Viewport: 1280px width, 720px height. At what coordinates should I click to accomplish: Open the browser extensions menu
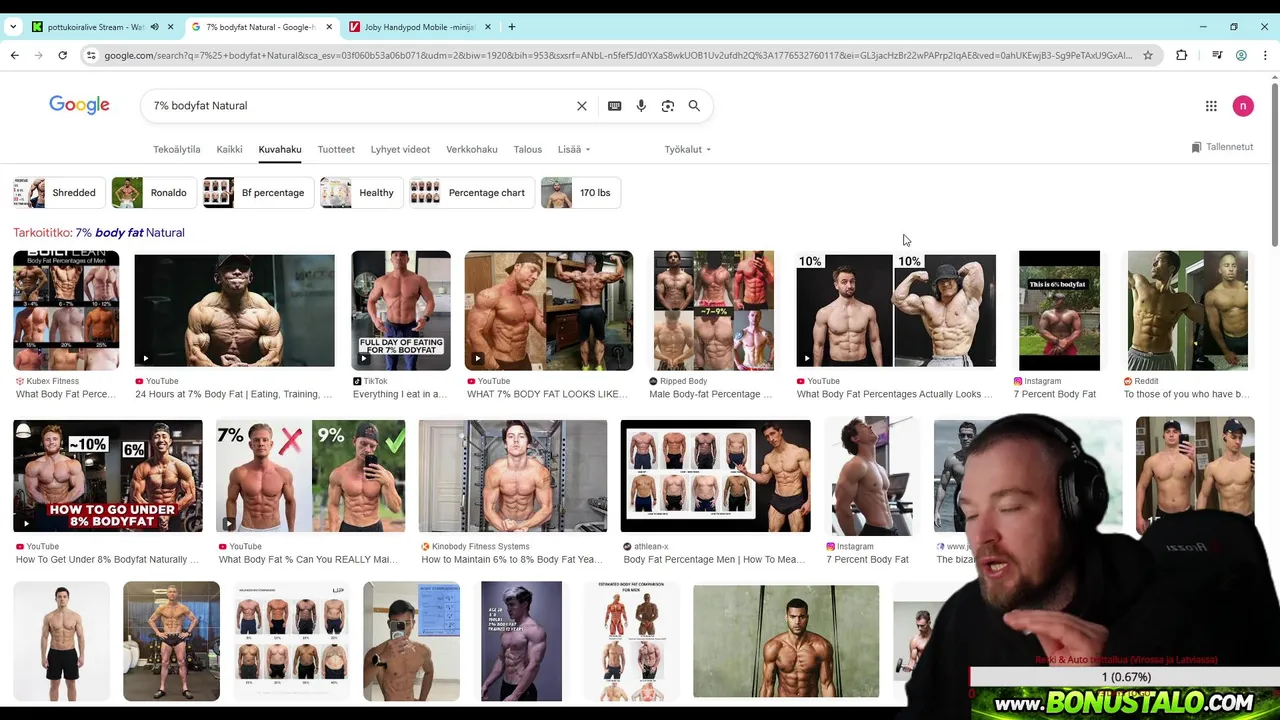[1182, 55]
